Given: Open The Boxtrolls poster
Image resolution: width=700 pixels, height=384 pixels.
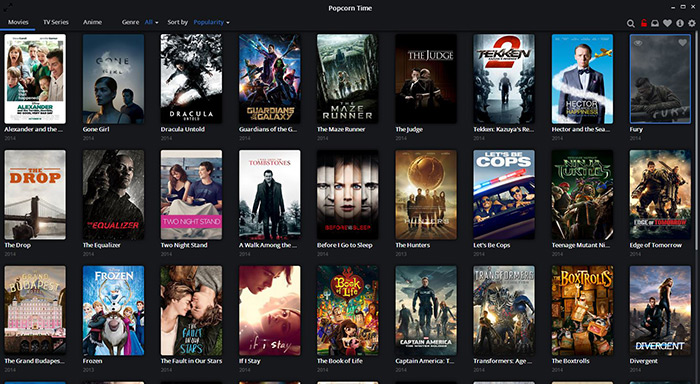Looking at the screenshot, I should click(x=582, y=311).
